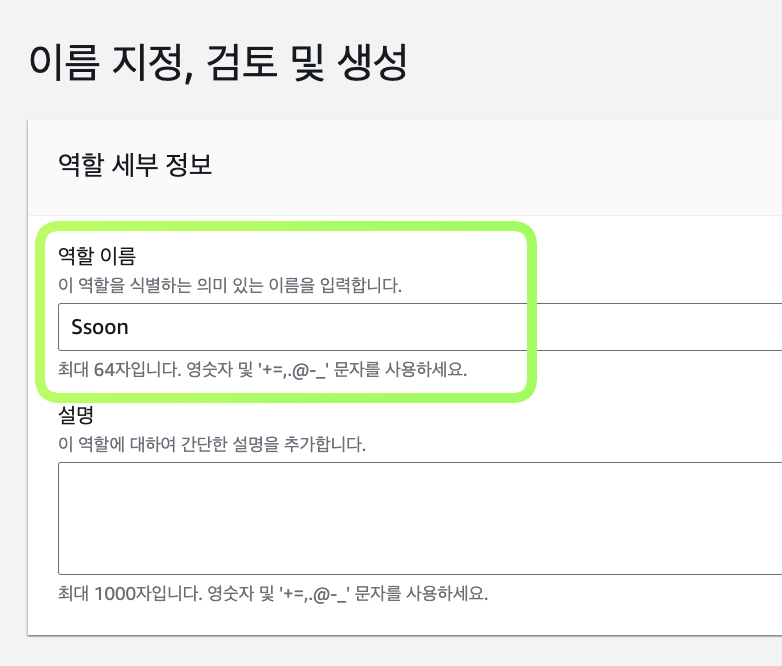The width and height of the screenshot is (782, 666).
Task: Select the page title 이름 지정, 검토 및 생성
Action: click(x=218, y=63)
